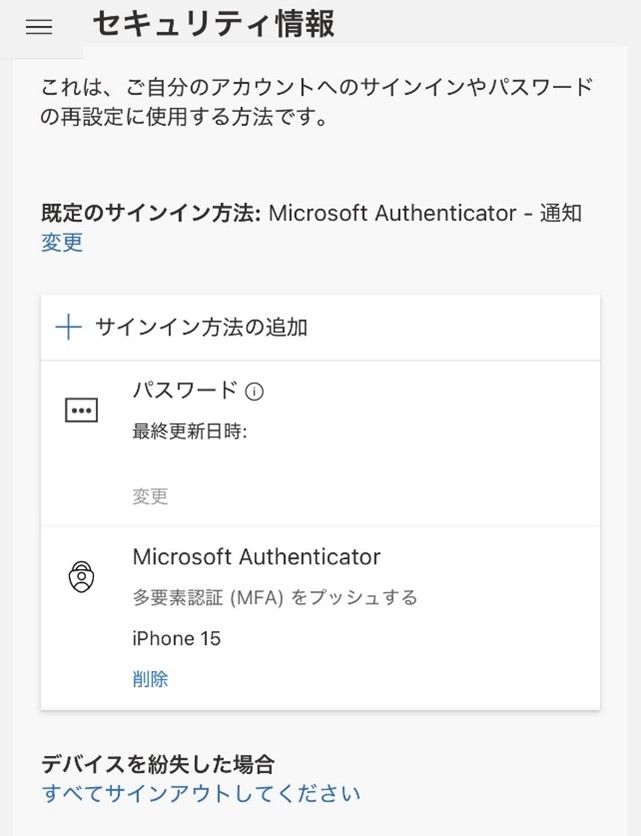Image resolution: width=641 pixels, height=836 pixels.
Task: Change the default sign-in method via 変更 link
Action: click(x=62, y=243)
